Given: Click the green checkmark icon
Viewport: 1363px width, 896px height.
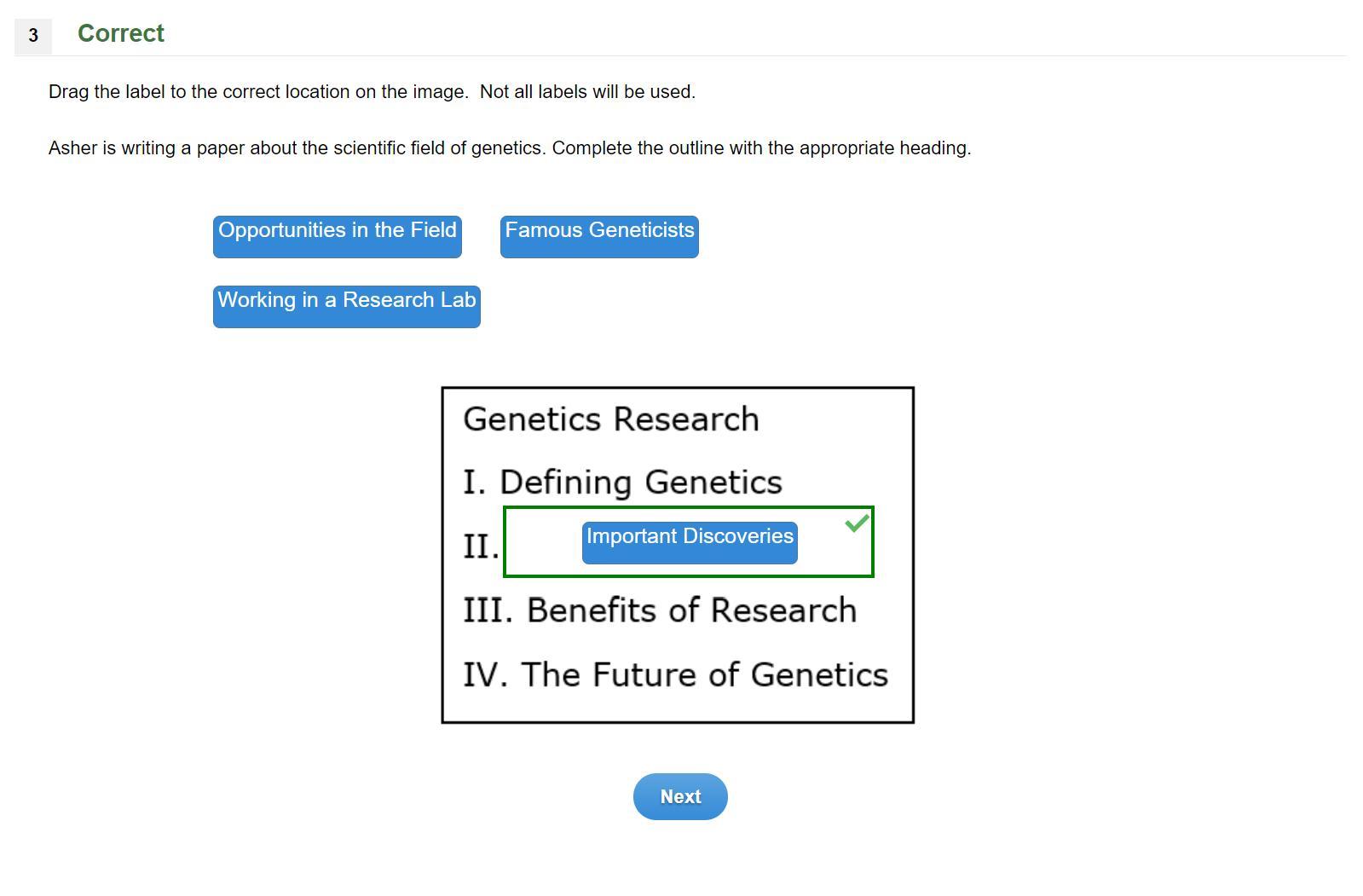Looking at the screenshot, I should (x=857, y=523).
